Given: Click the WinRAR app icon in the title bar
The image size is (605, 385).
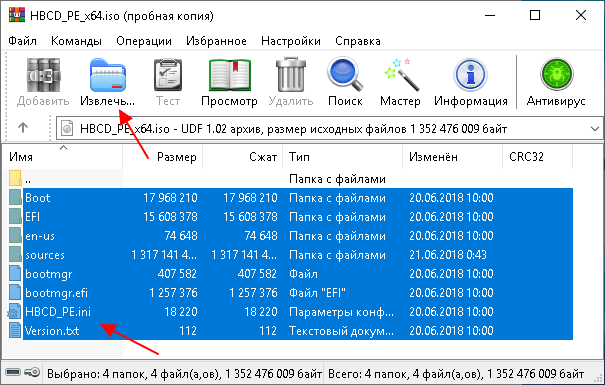Looking at the screenshot, I should click(x=17, y=15).
